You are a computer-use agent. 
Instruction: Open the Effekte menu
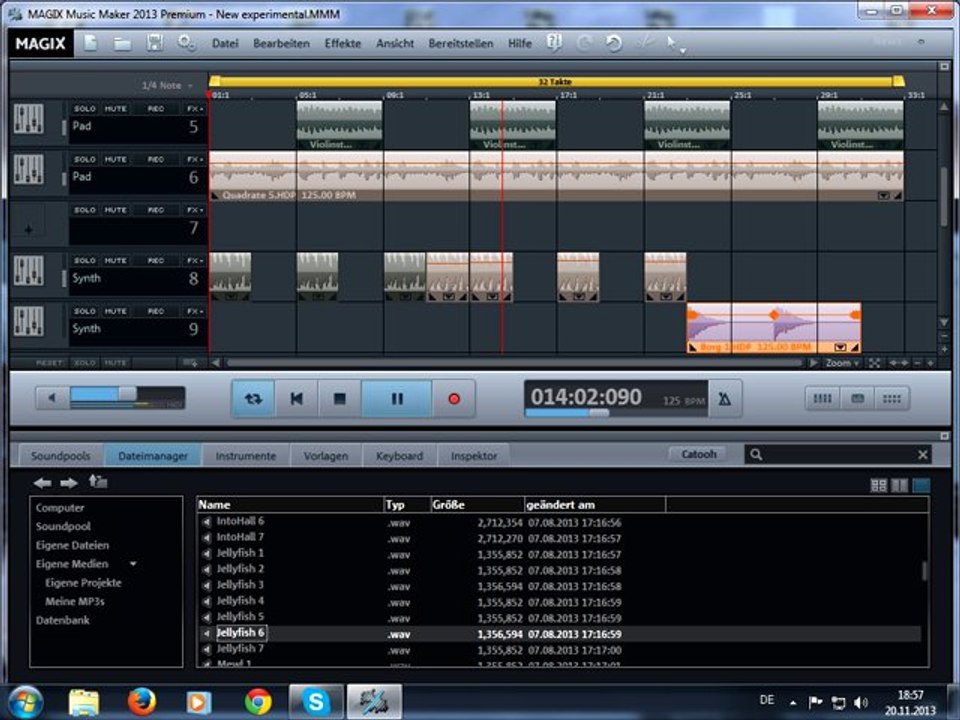coord(342,44)
